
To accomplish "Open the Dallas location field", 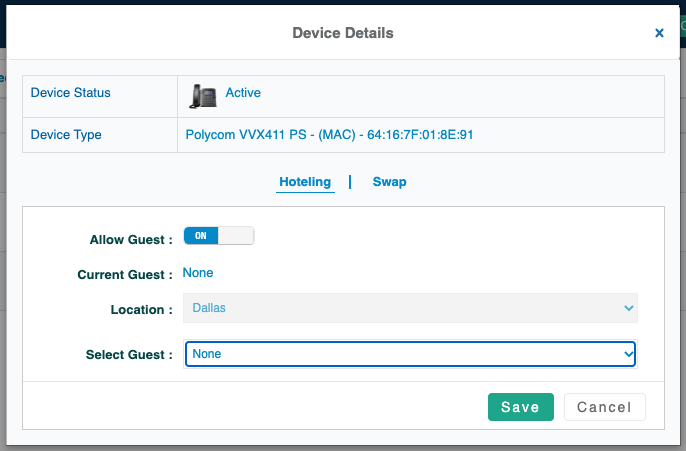I will coord(400,308).
